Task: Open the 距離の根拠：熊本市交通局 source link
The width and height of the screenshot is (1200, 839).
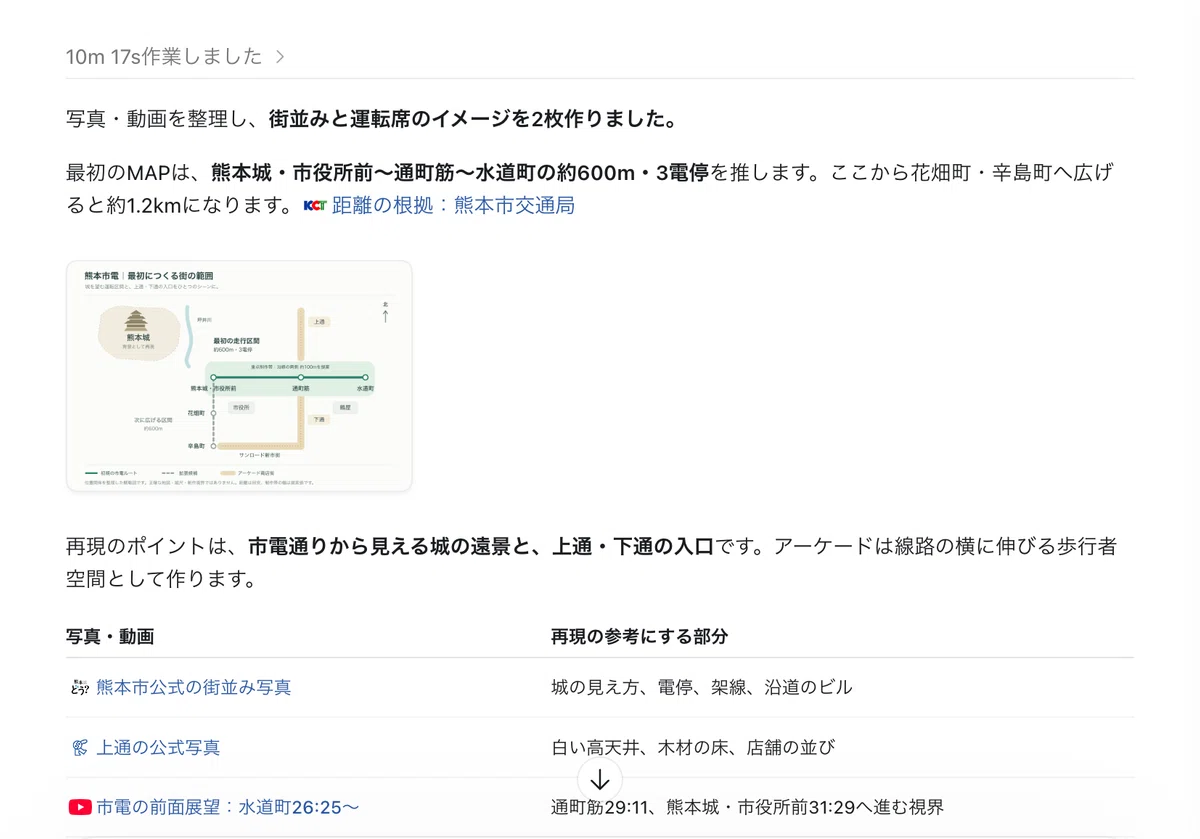Action: coord(453,206)
